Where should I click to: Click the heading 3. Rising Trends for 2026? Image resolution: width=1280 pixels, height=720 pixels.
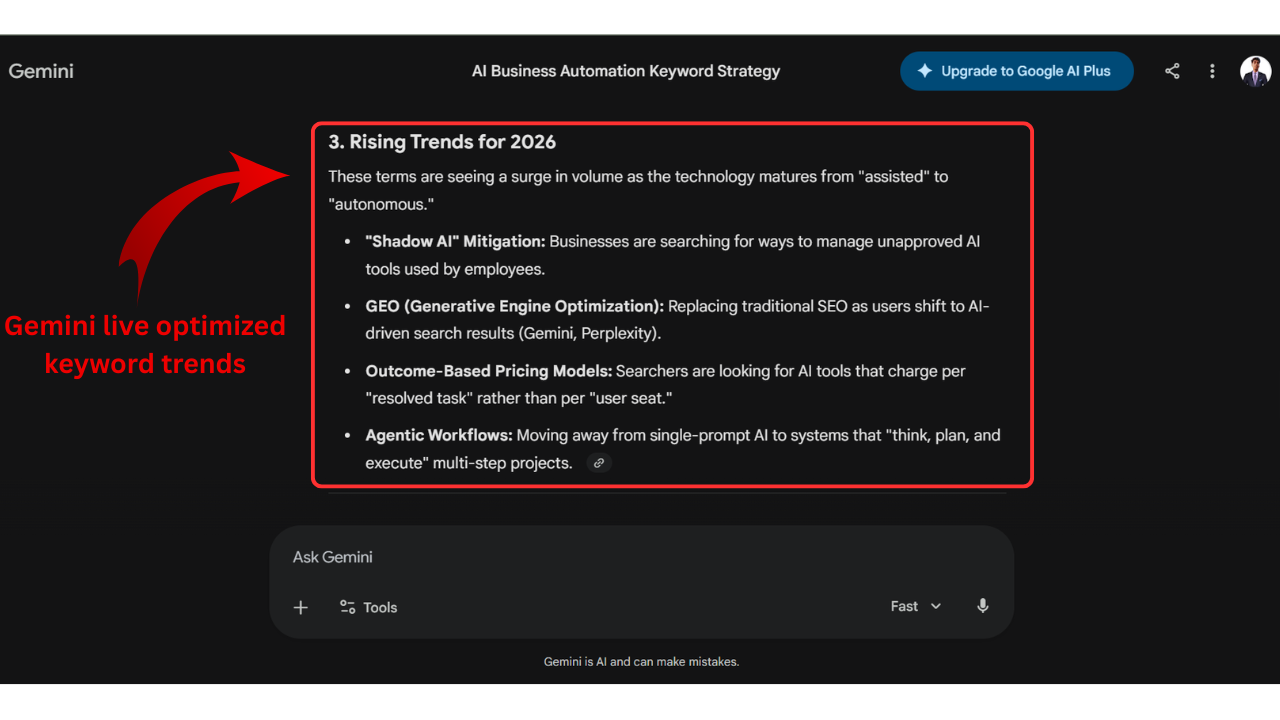(x=442, y=142)
